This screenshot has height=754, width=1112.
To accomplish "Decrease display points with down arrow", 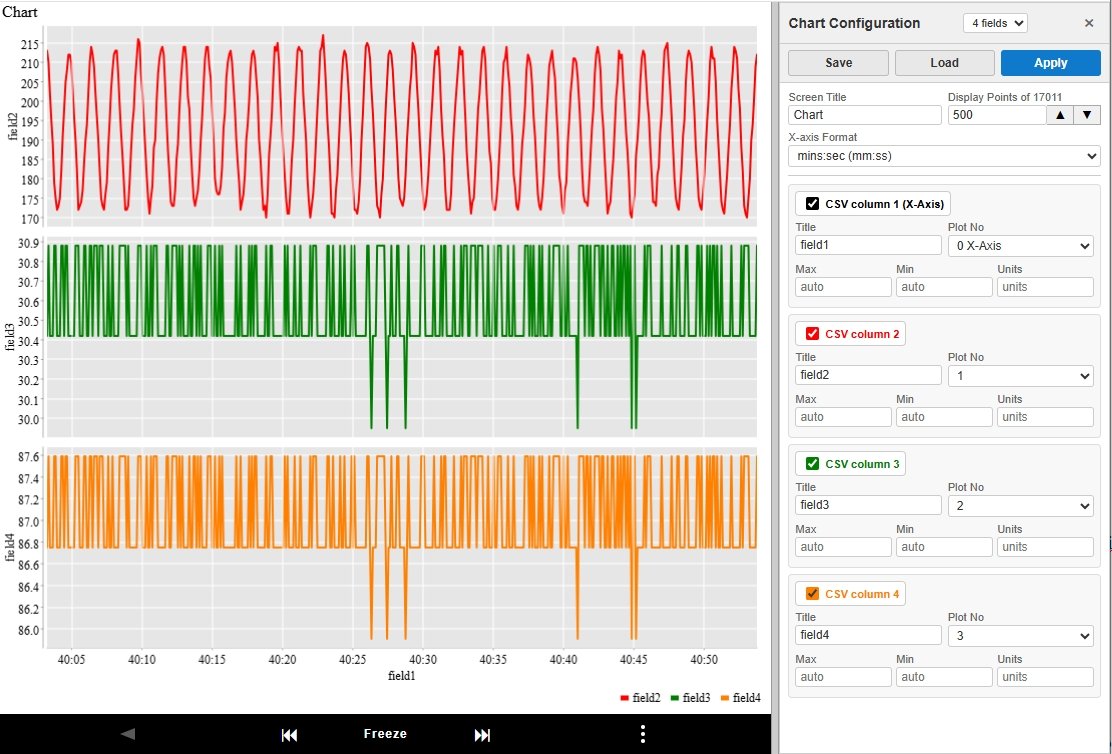I will [x=1086, y=115].
